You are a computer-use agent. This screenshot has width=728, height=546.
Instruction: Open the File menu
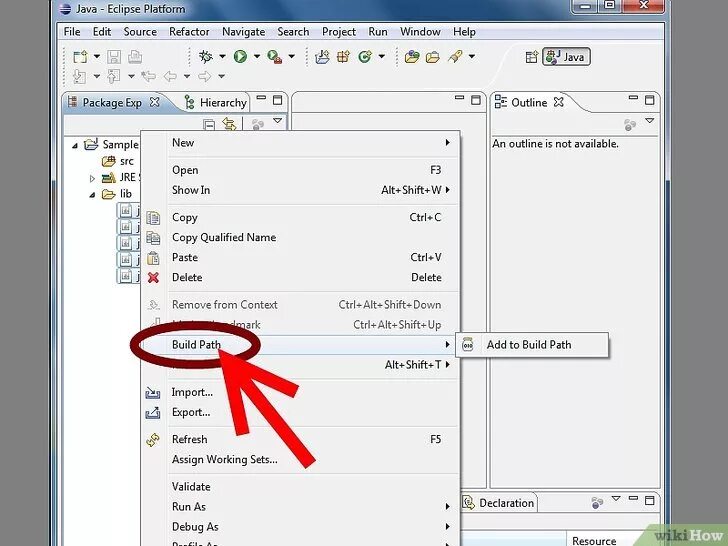72,32
